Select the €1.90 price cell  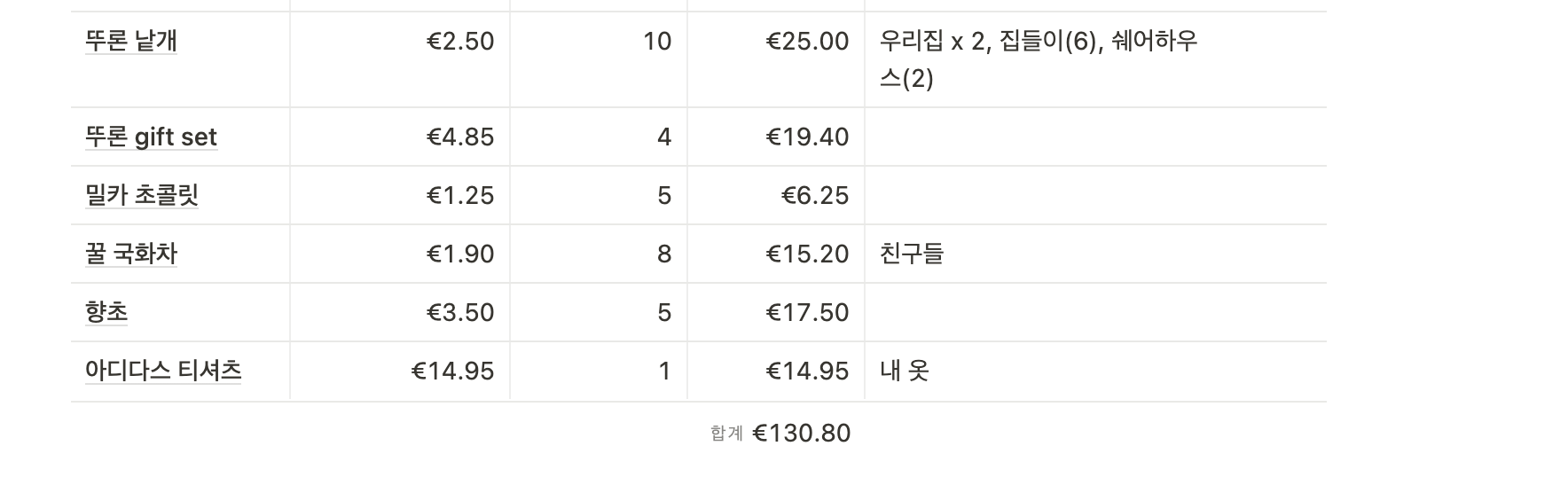[x=460, y=254]
